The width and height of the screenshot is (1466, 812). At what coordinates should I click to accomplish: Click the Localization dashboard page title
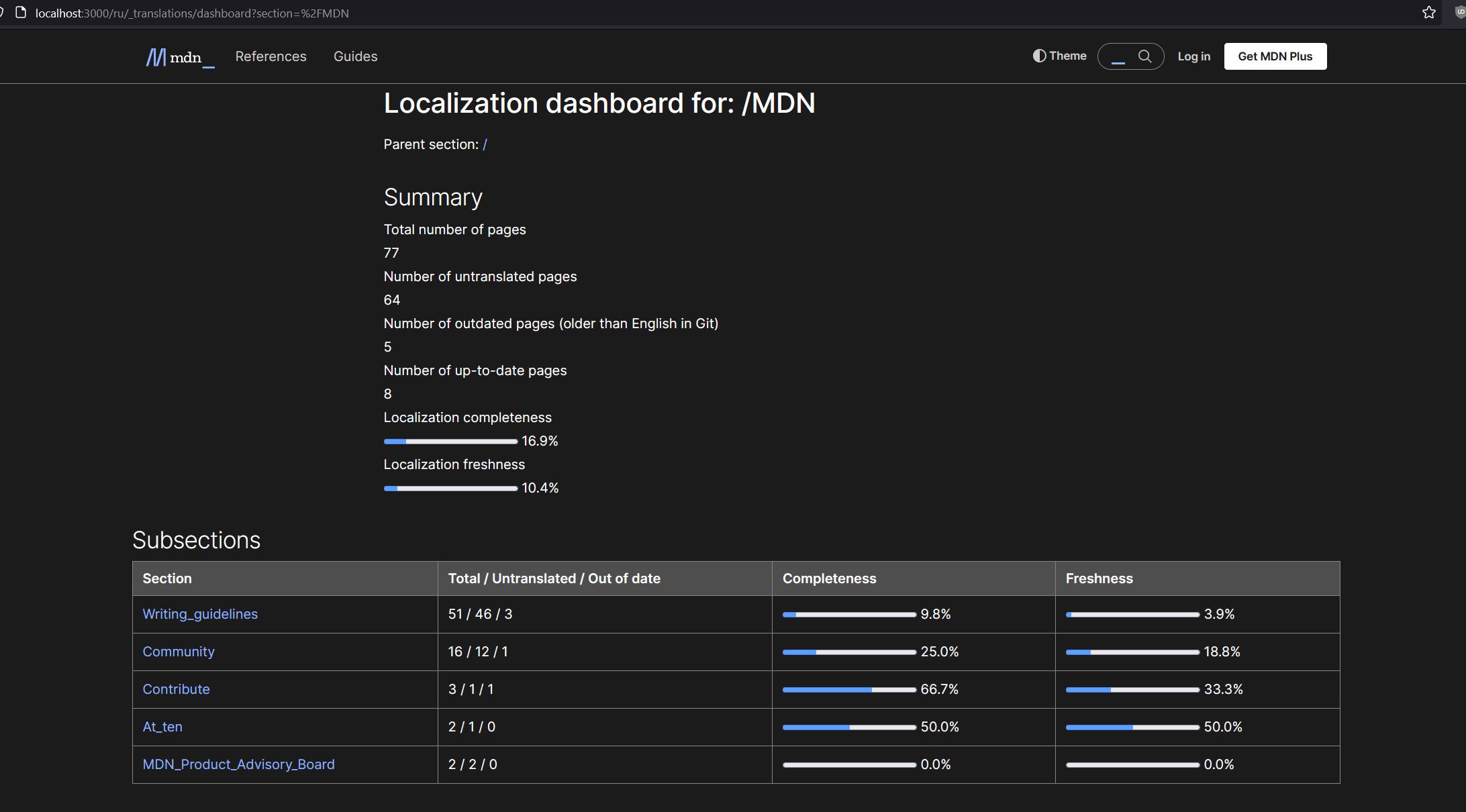[599, 103]
